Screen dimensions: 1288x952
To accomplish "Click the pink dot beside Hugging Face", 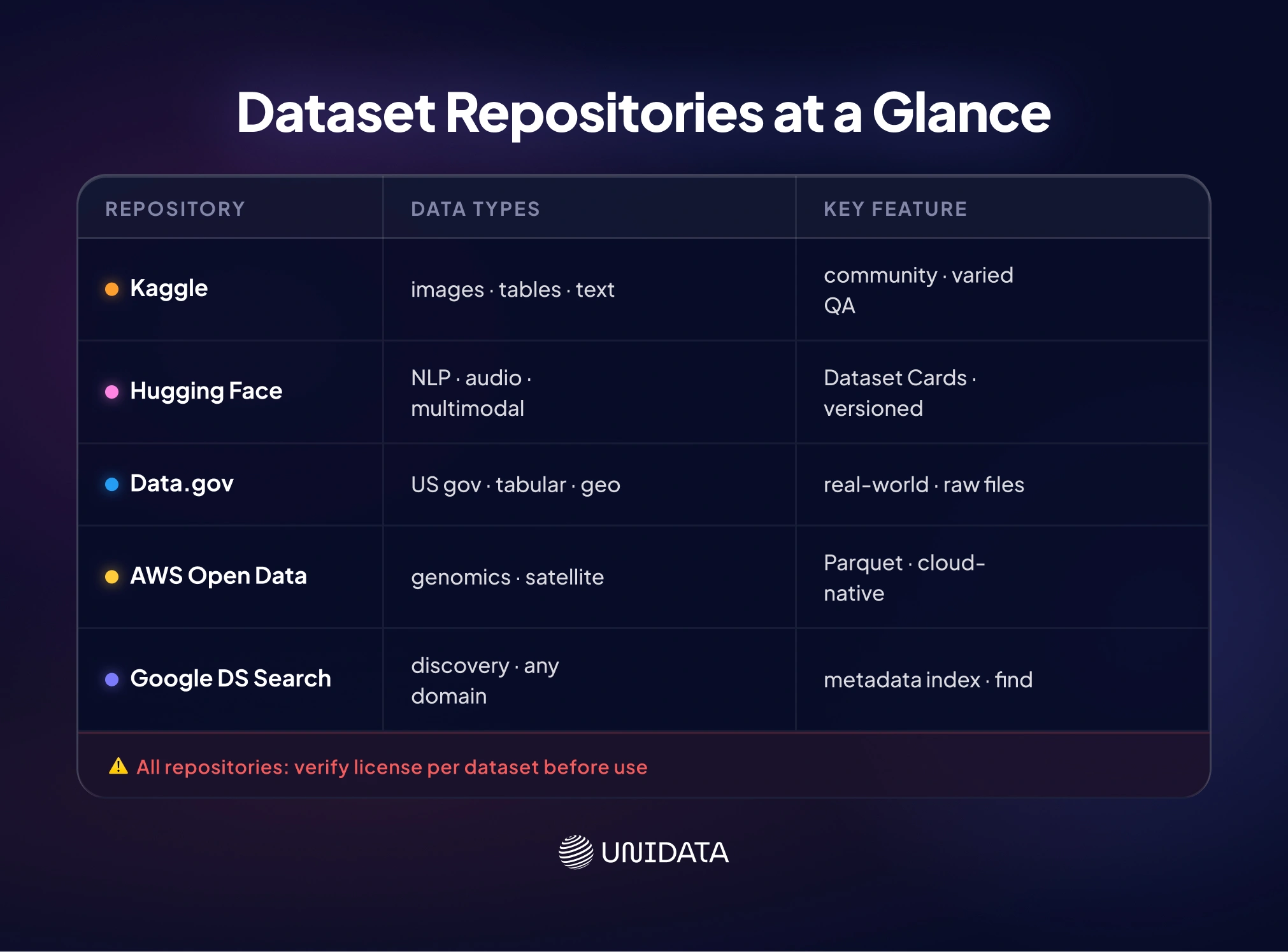I will point(111,392).
